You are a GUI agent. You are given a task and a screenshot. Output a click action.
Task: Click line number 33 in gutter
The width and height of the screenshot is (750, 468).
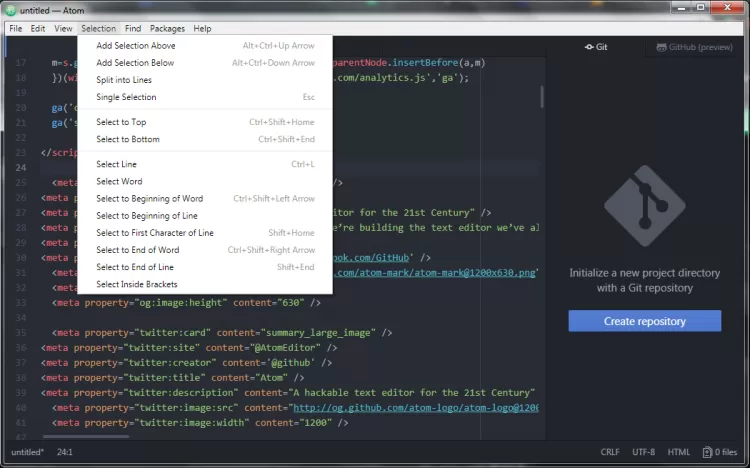21,303
